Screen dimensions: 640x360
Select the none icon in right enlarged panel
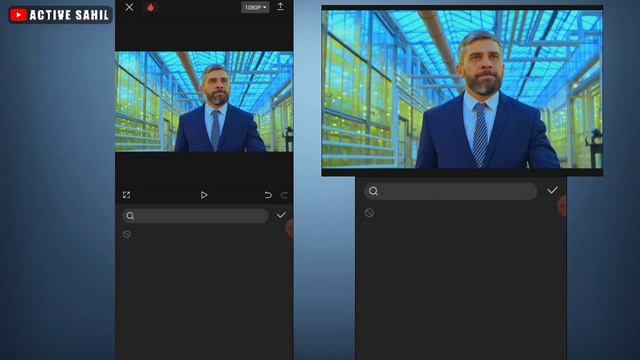point(369,213)
